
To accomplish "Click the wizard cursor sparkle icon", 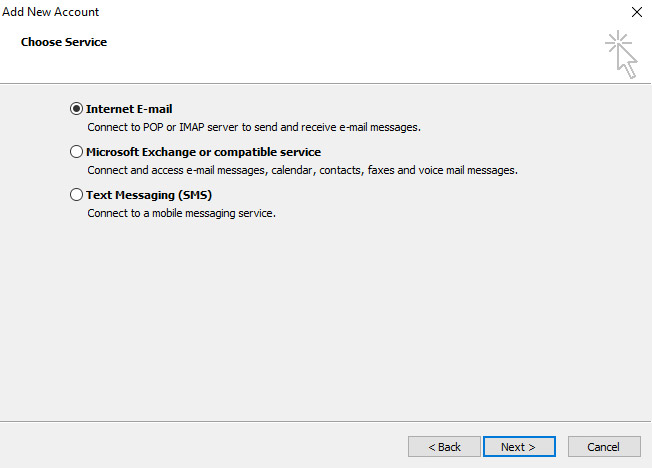I will click(621, 54).
